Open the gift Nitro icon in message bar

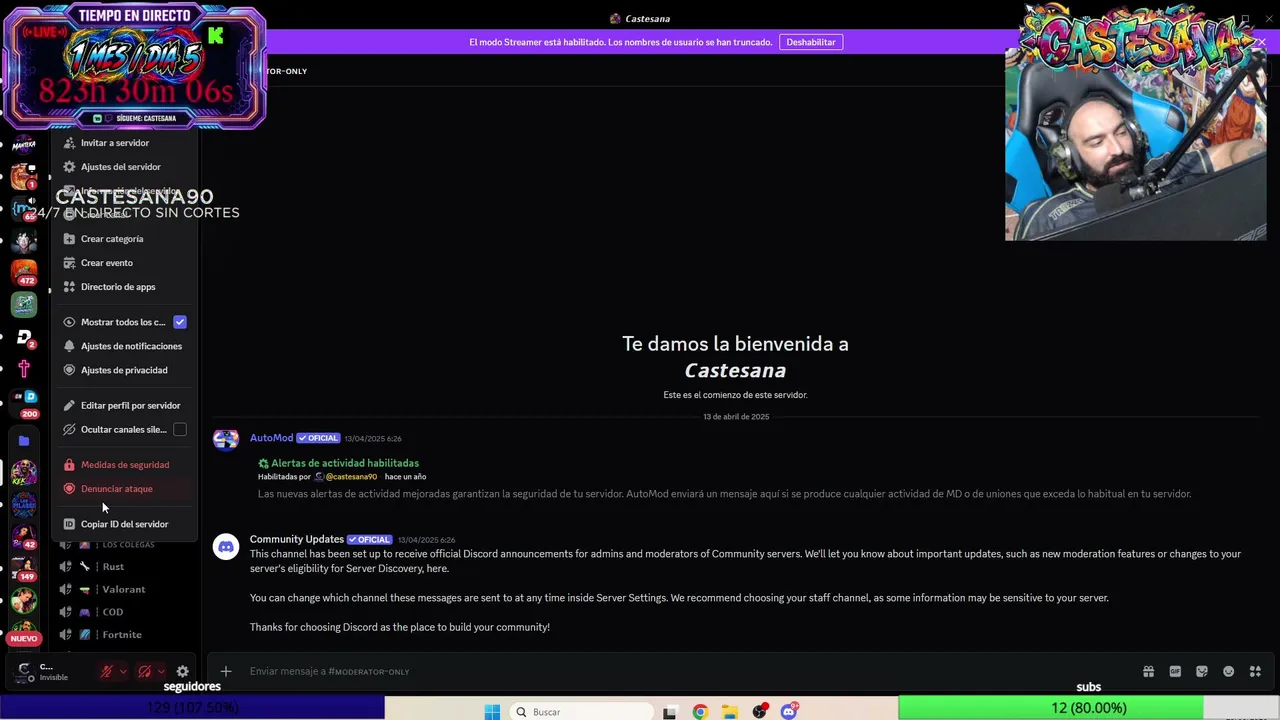coord(1148,672)
